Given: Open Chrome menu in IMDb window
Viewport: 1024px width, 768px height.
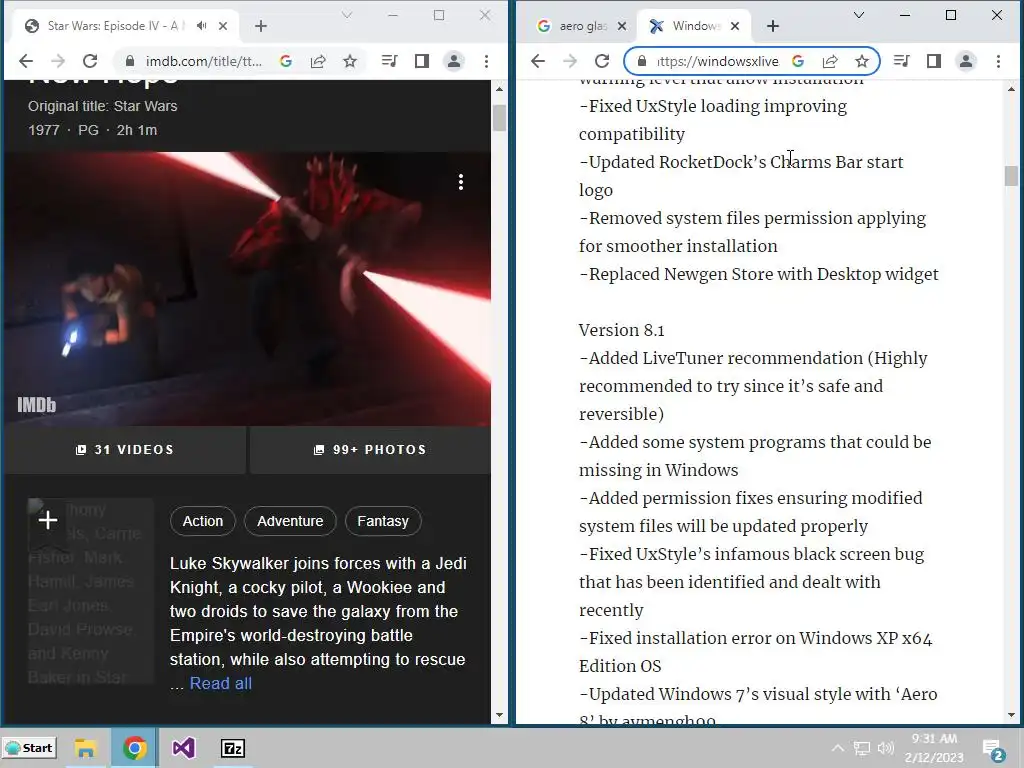Looking at the screenshot, I should click(x=487, y=61).
